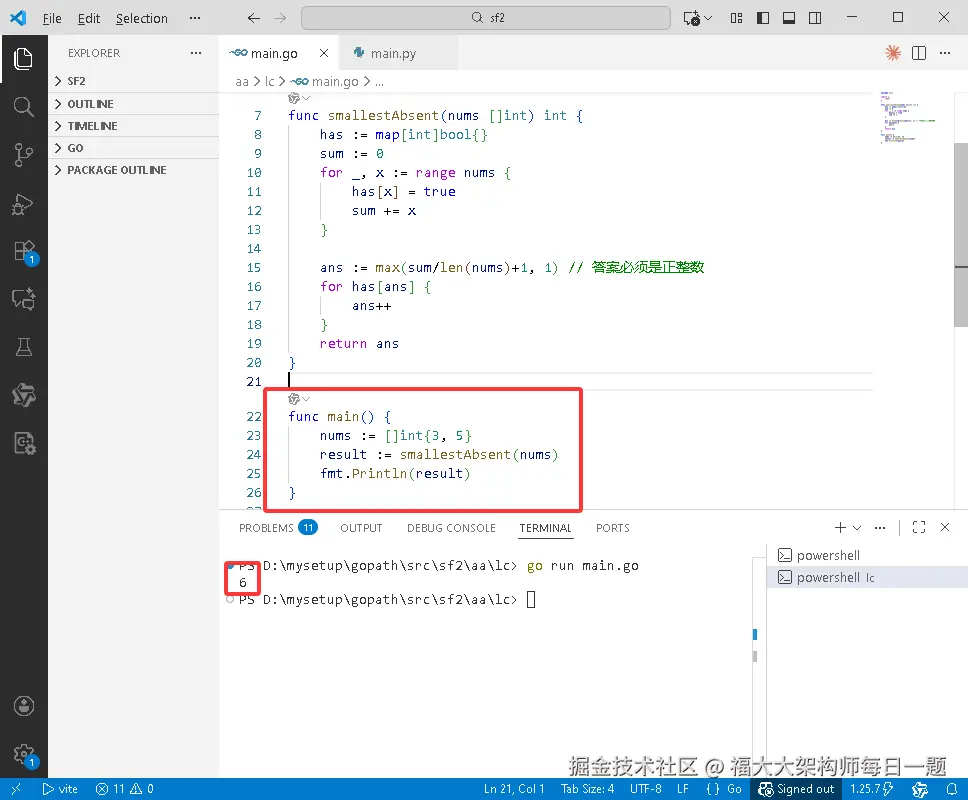Screen dimensions: 968x800
Task: Split the editor to the right
Action: pyautogui.click(x=919, y=53)
